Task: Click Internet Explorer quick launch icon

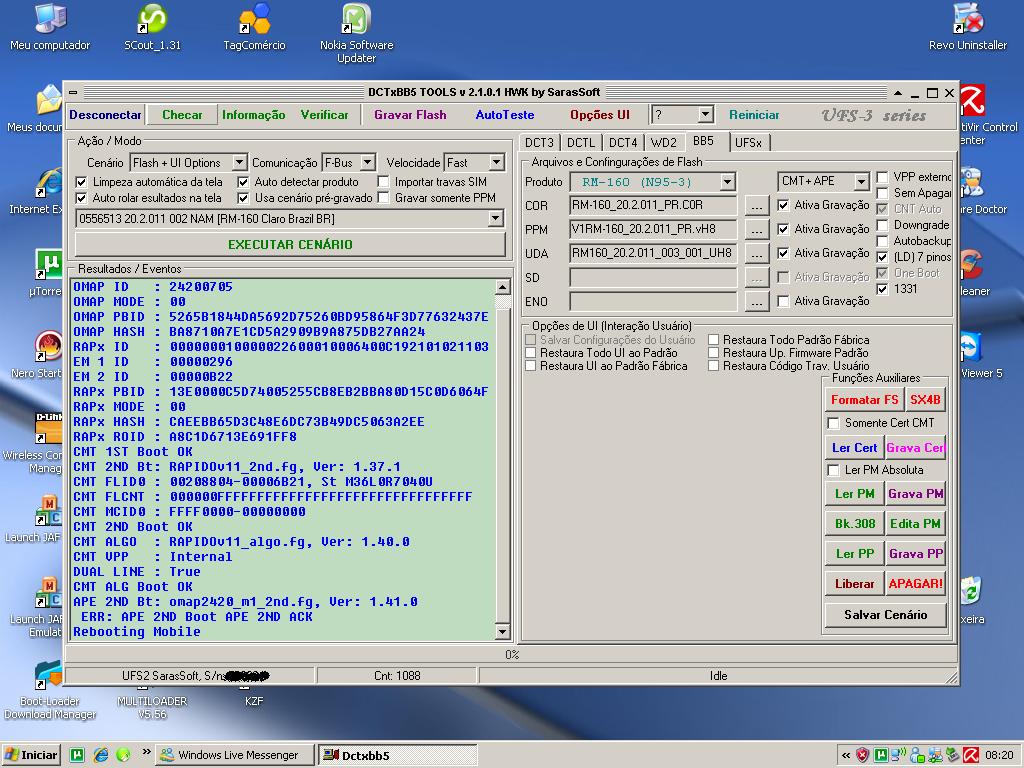Action: coord(101,755)
